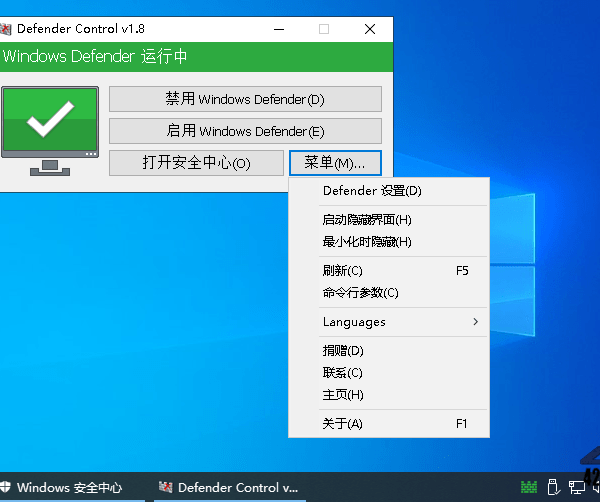The width and height of the screenshot is (600, 502).
Task: Click Windows 安全中心 shield icon in taskbar
Action: click(x=6, y=488)
